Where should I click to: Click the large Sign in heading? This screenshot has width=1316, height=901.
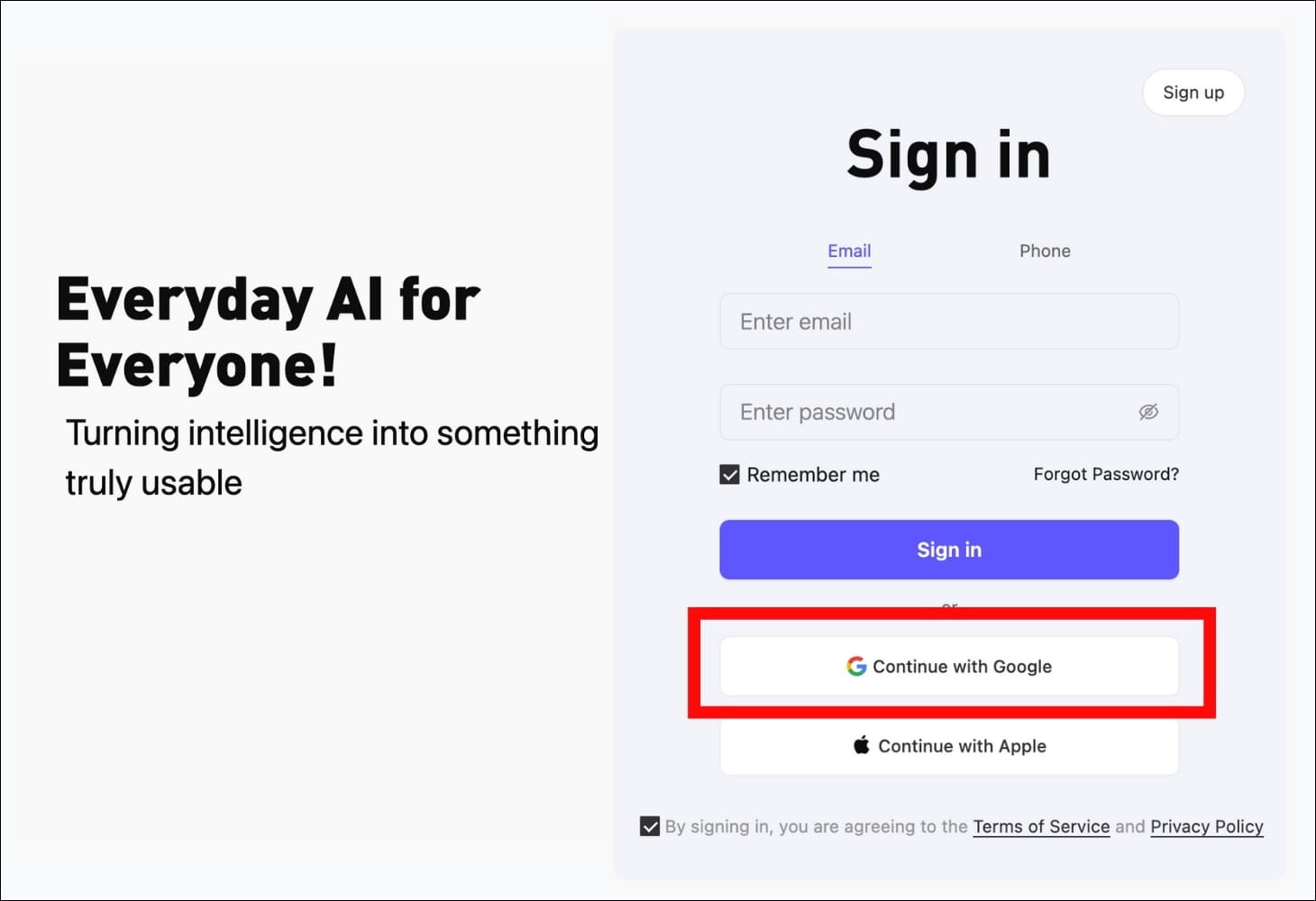click(x=948, y=154)
